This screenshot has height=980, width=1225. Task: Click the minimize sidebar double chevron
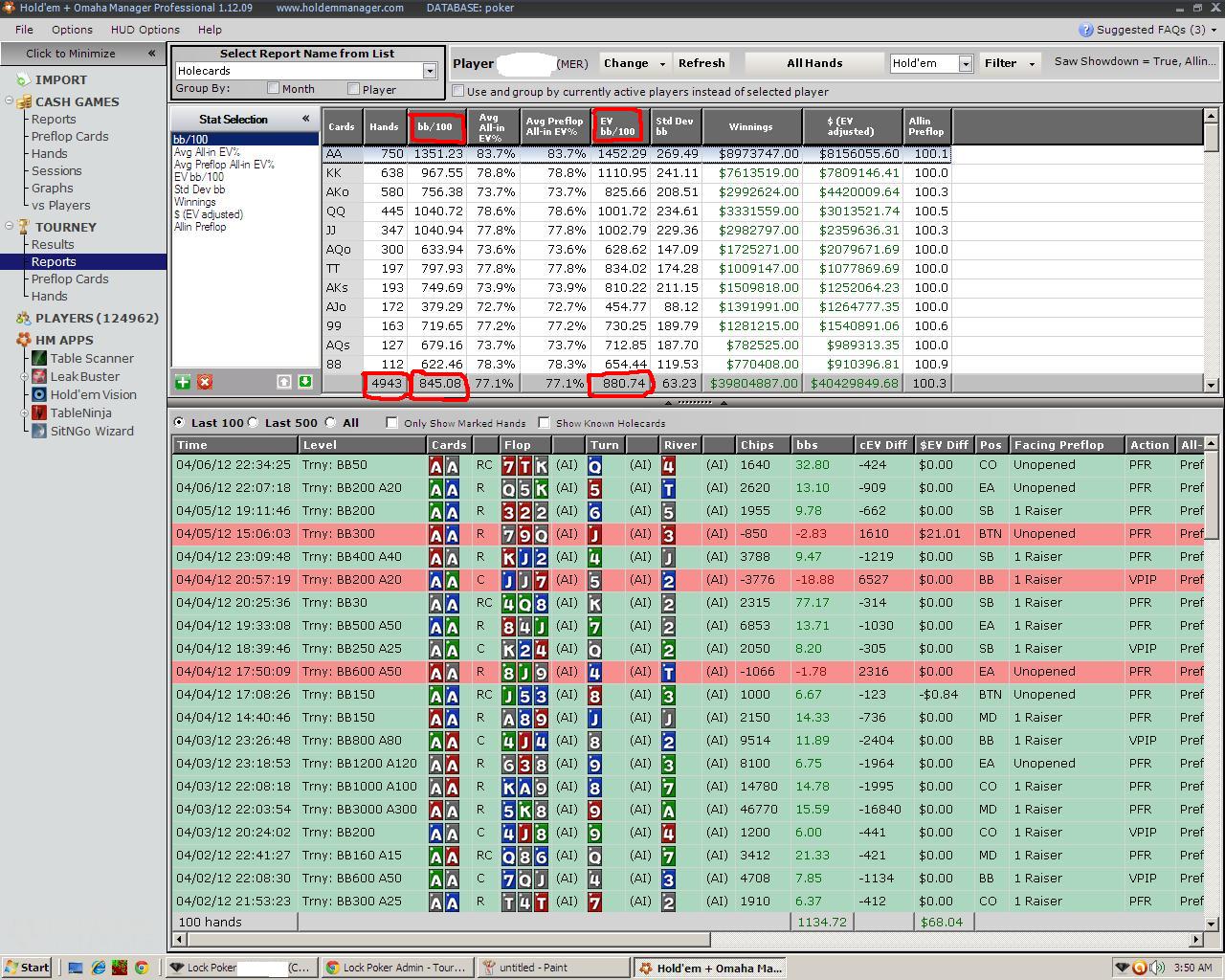point(151,54)
